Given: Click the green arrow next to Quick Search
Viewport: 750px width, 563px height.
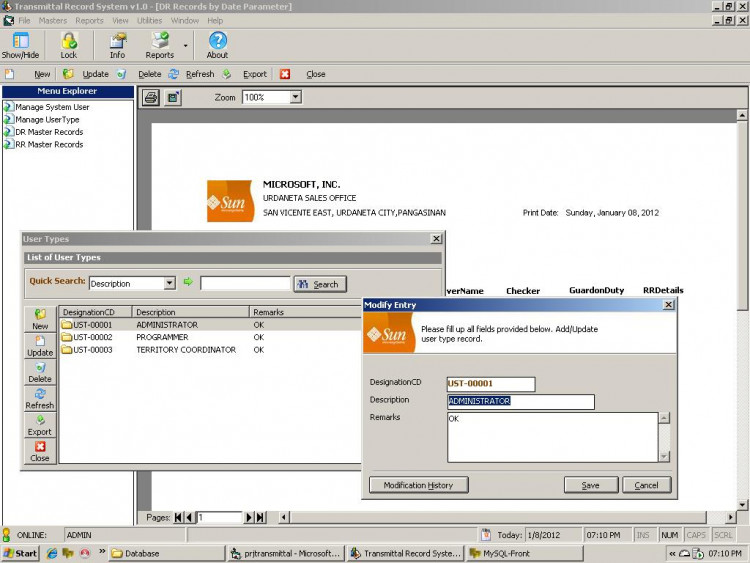Looking at the screenshot, I should pos(188,282).
